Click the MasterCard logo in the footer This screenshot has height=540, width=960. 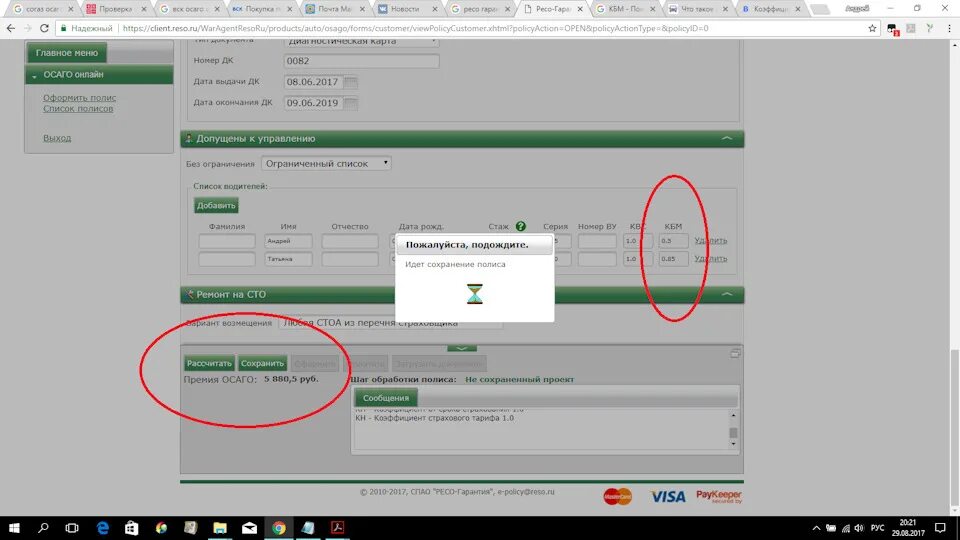pyautogui.click(x=617, y=496)
